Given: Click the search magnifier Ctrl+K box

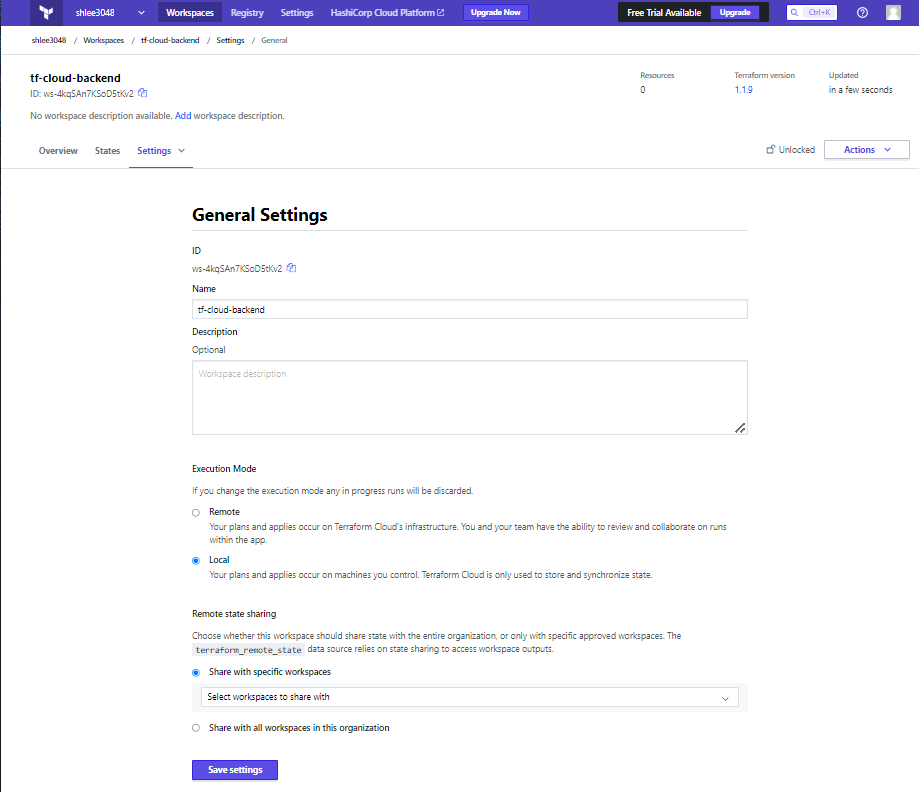Looking at the screenshot, I should [811, 12].
